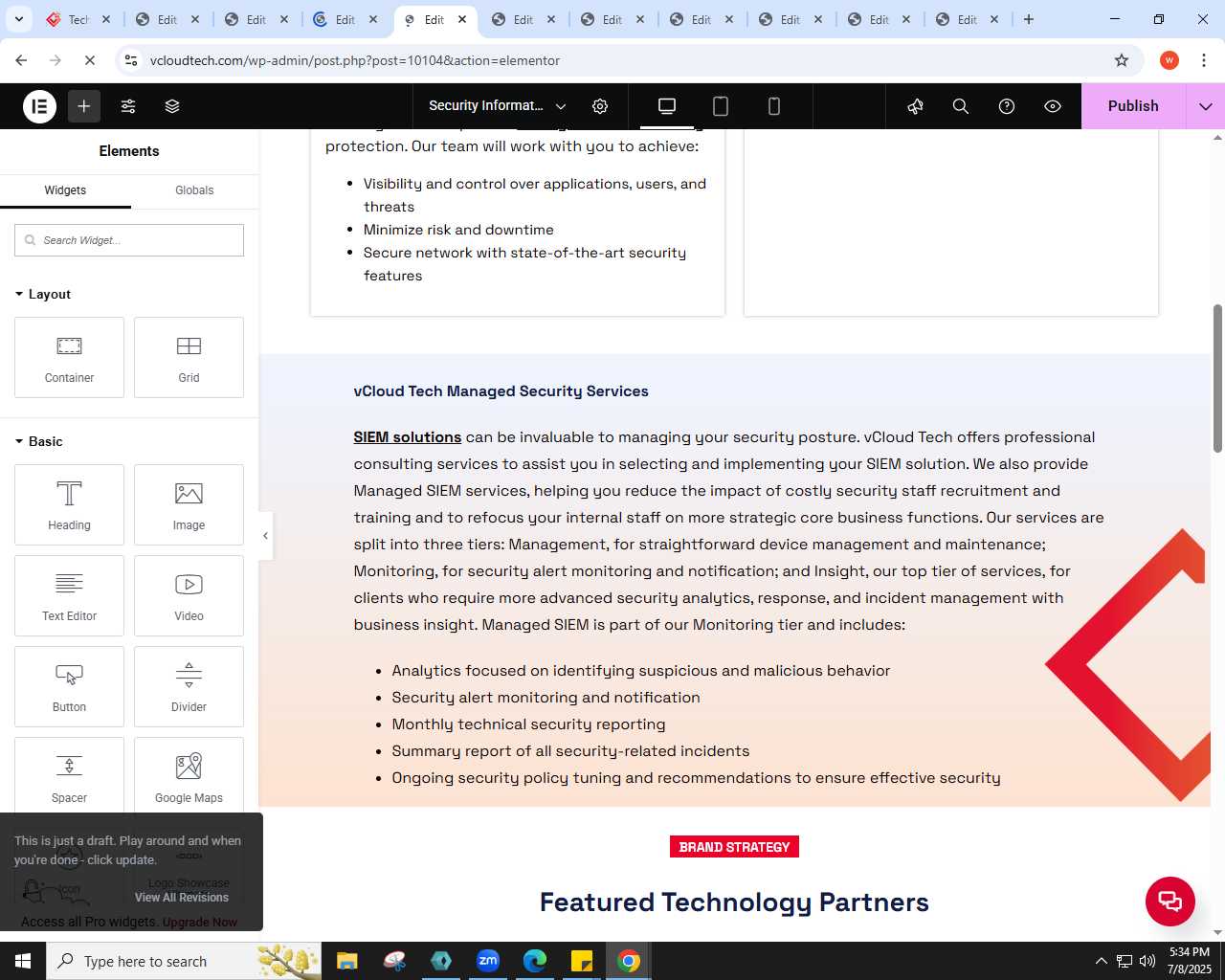
Task: Open Sticky Notes from taskbar
Action: [x=582, y=961]
